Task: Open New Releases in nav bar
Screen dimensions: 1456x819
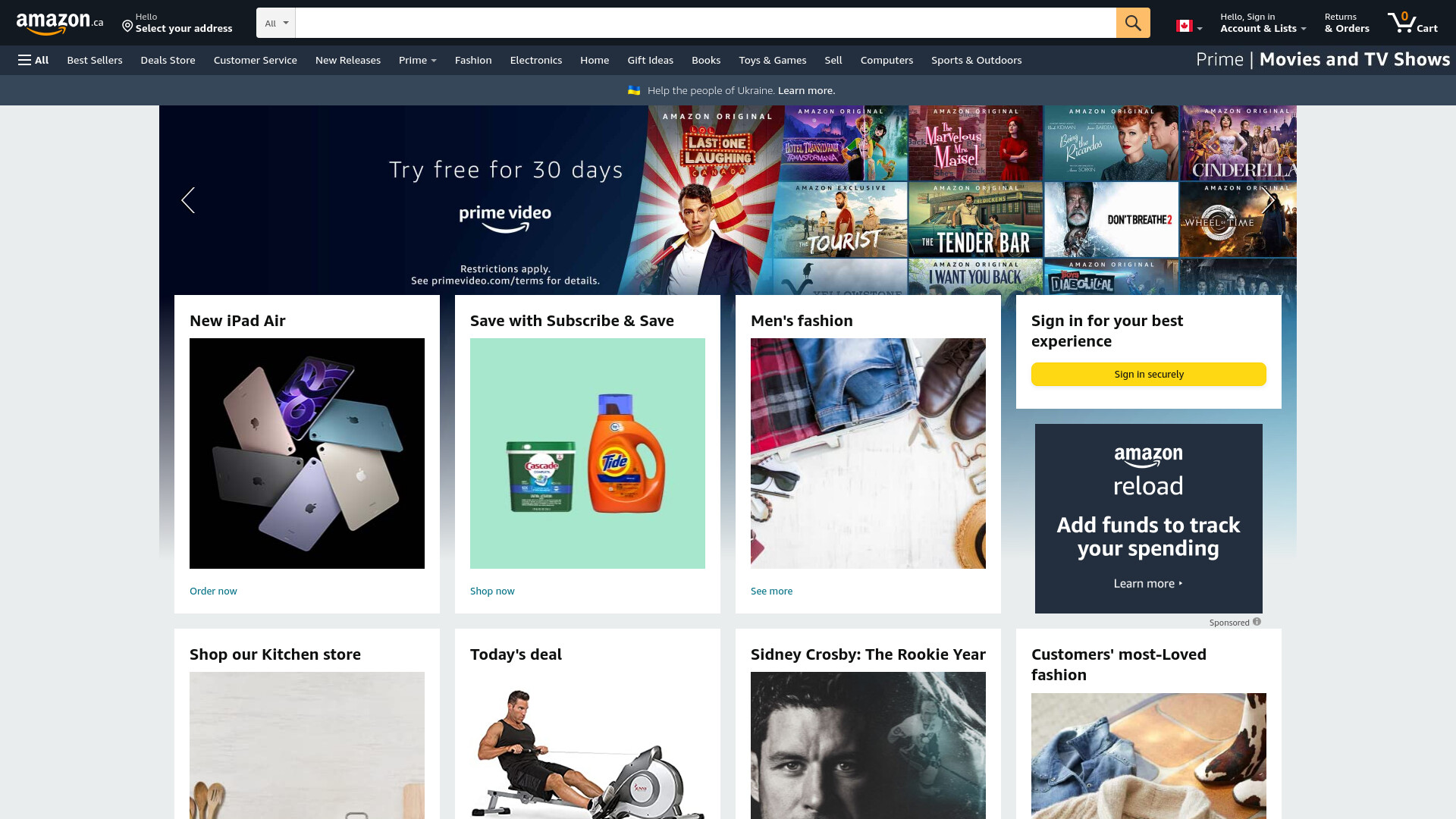Action: coord(348,60)
